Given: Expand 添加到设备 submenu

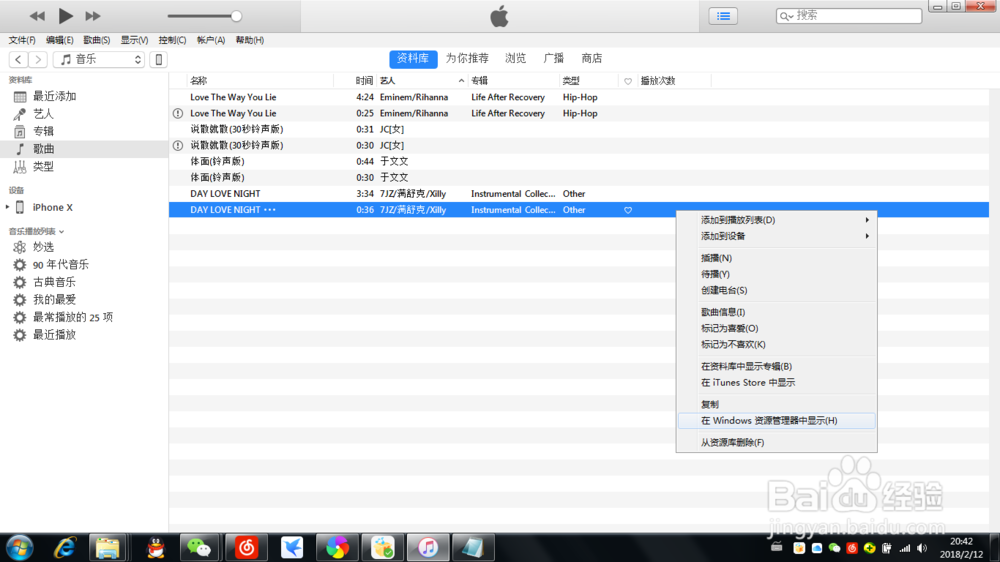Looking at the screenshot, I should point(777,236).
